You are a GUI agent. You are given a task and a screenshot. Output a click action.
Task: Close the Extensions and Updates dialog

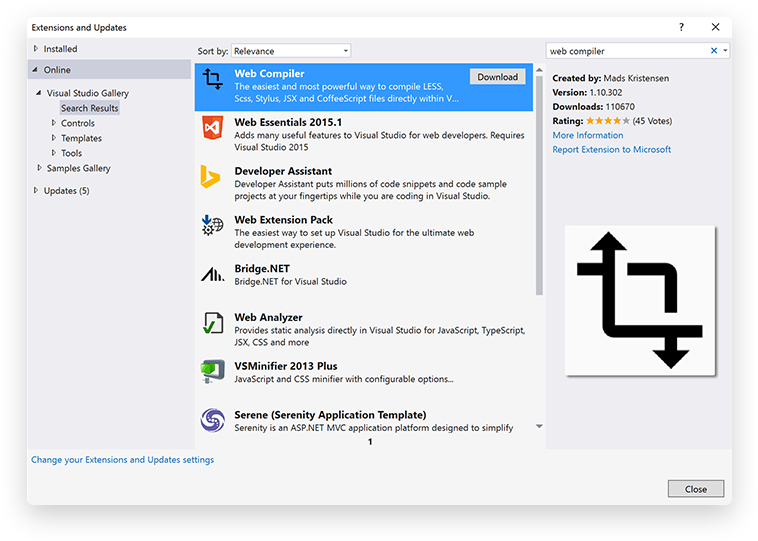(x=715, y=27)
